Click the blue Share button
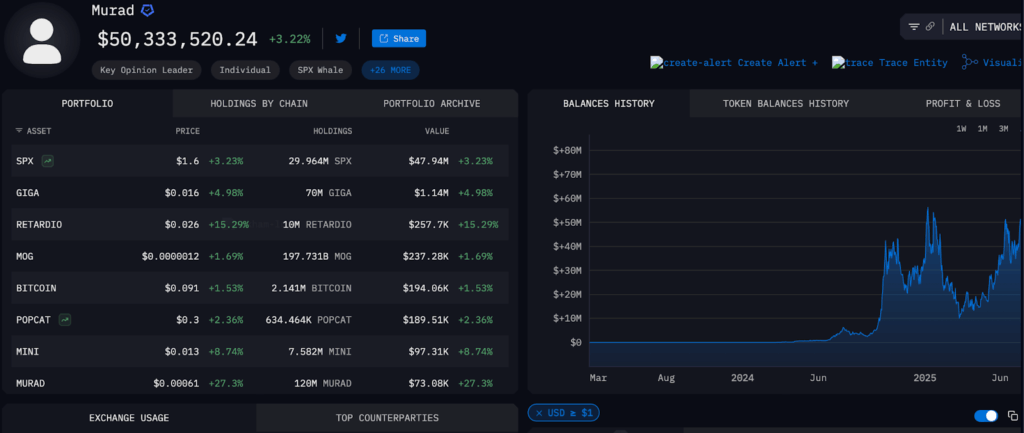This screenshot has height=433, width=1024. [x=398, y=39]
